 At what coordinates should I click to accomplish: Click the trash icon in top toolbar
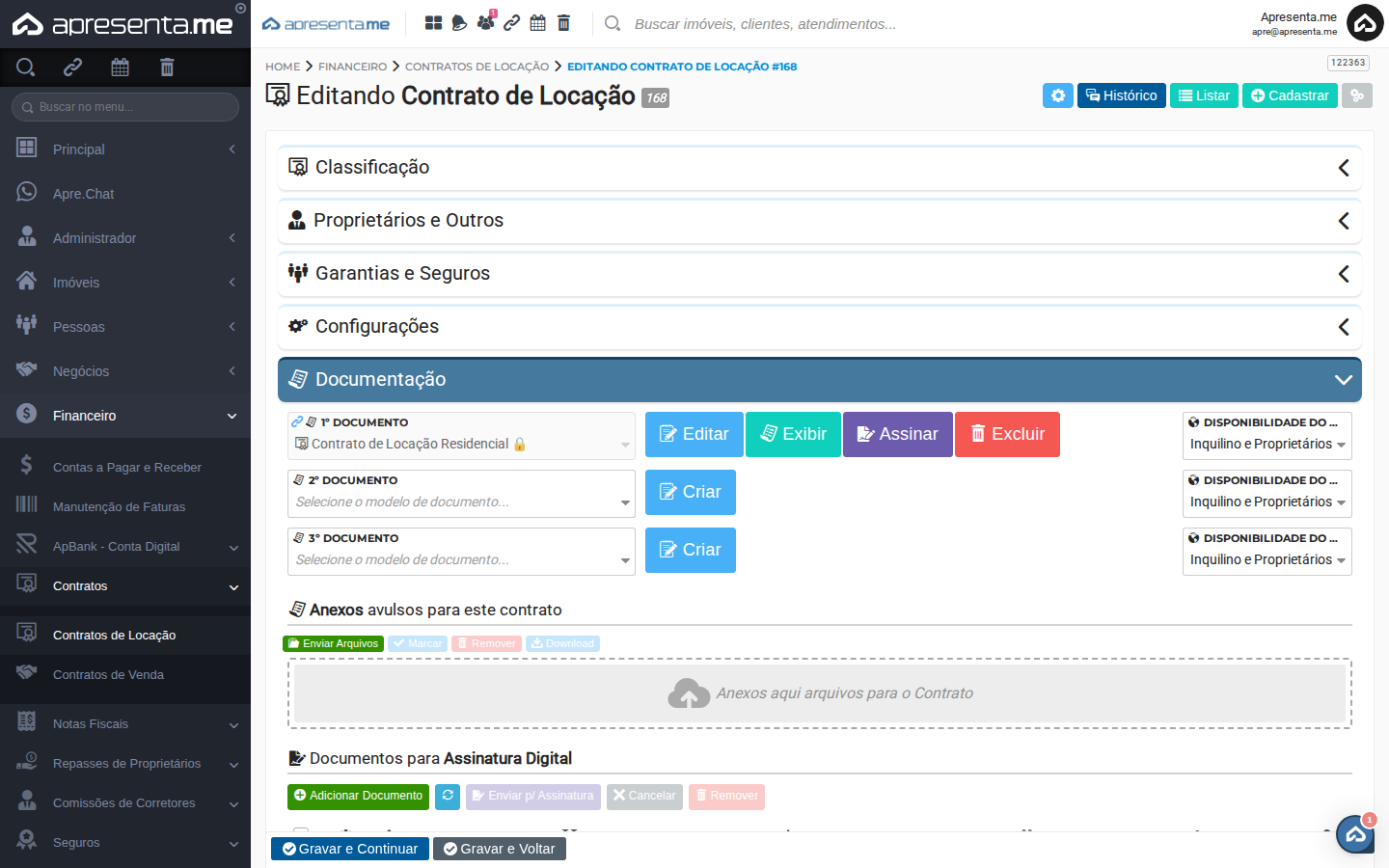tap(563, 21)
